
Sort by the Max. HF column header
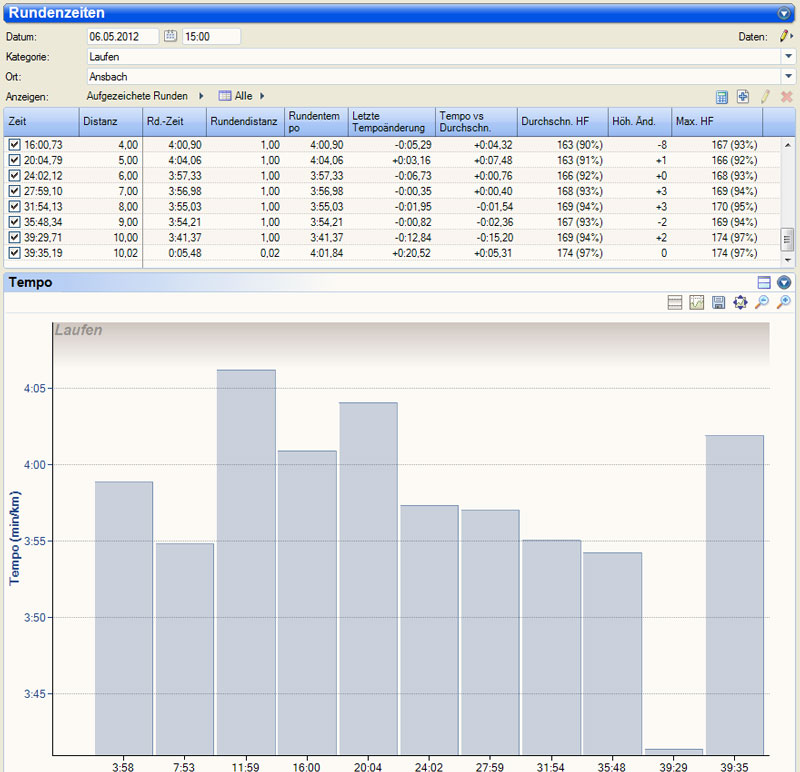[717, 121]
